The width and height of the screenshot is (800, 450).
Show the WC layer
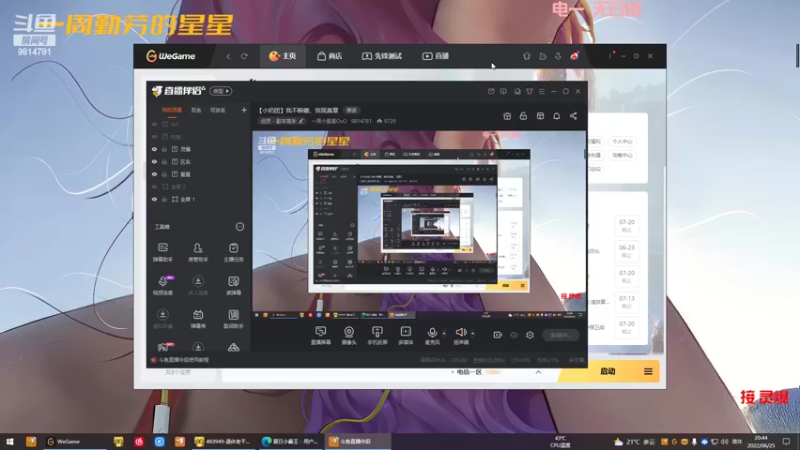(x=154, y=124)
